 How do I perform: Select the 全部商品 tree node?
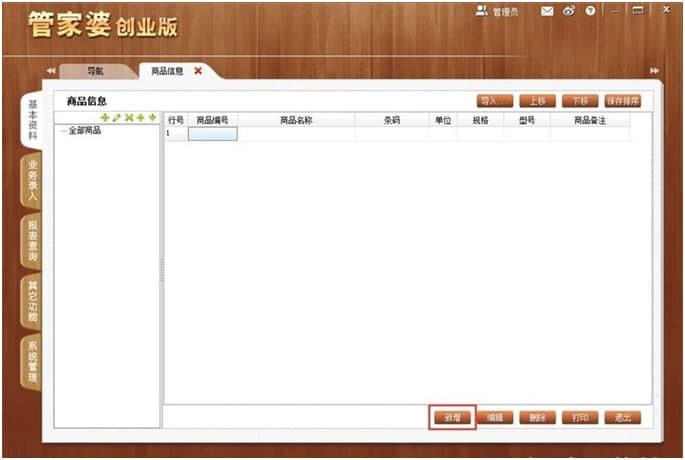[84, 131]
